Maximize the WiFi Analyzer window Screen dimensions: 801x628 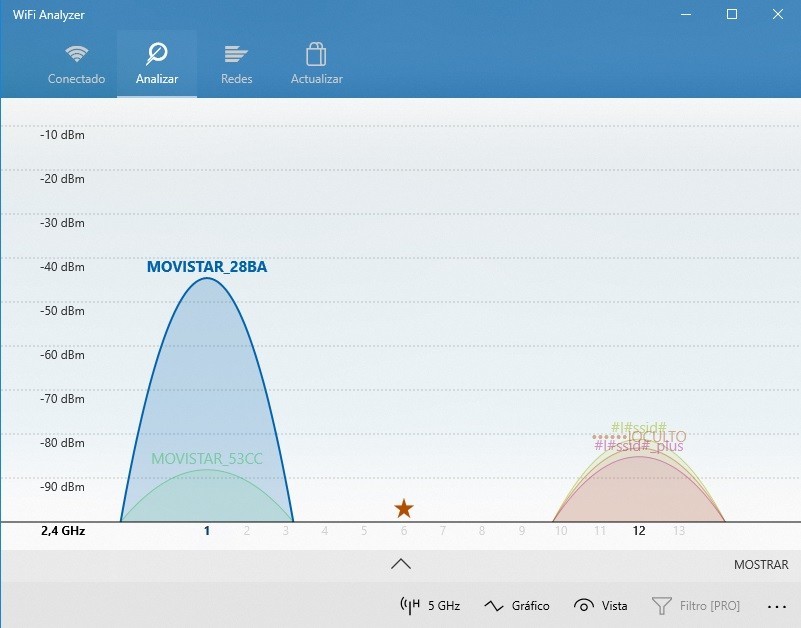click(x=732, y=14)
